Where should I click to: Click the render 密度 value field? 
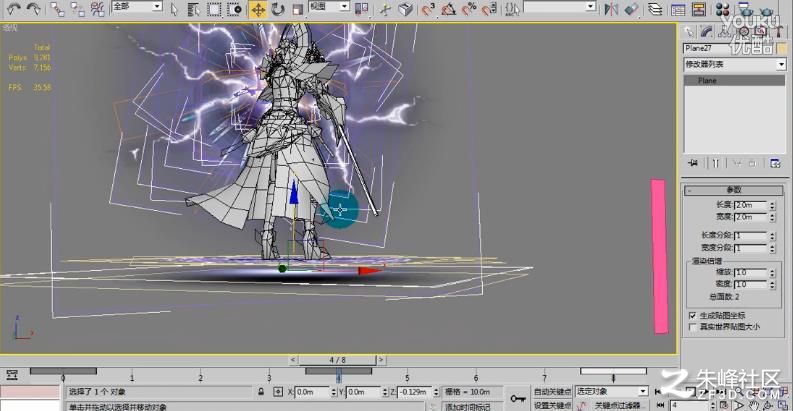pos(751,285)
